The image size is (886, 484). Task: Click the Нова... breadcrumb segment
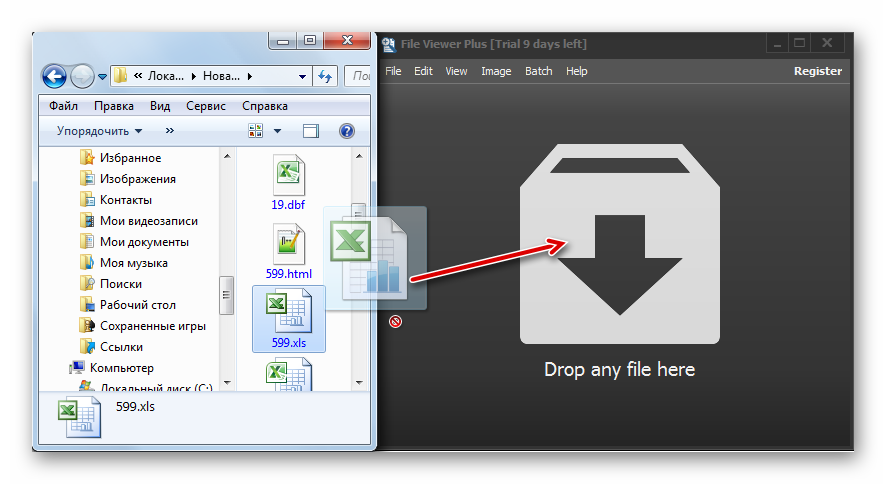tap(221, 76)
